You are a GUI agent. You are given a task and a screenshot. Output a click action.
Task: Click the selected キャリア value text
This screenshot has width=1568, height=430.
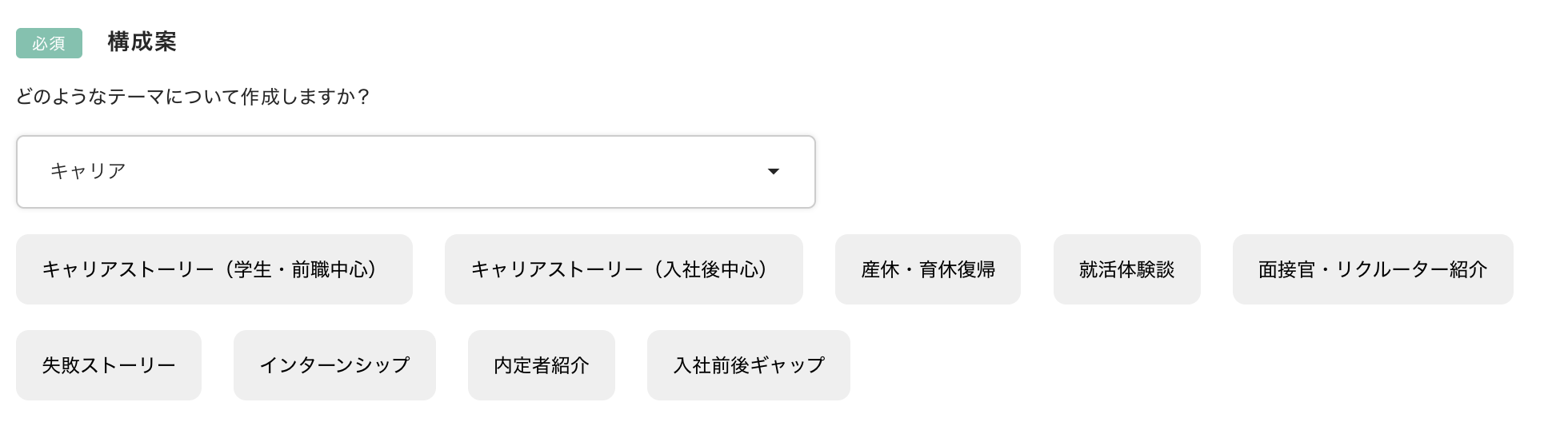[x=88, y=171]
